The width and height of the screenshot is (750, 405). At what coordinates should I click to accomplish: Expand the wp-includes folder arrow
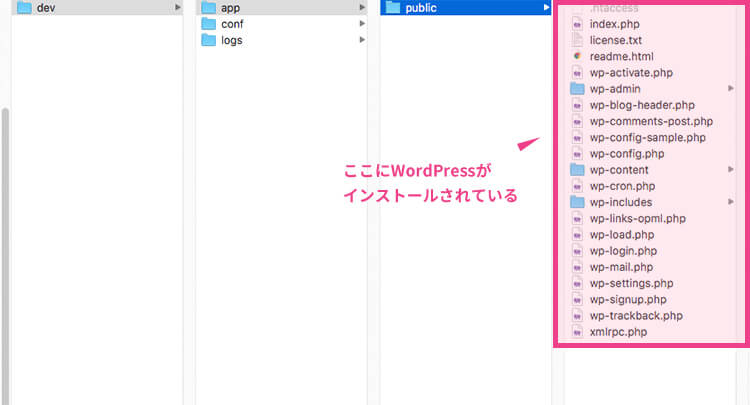pos(731,202)
